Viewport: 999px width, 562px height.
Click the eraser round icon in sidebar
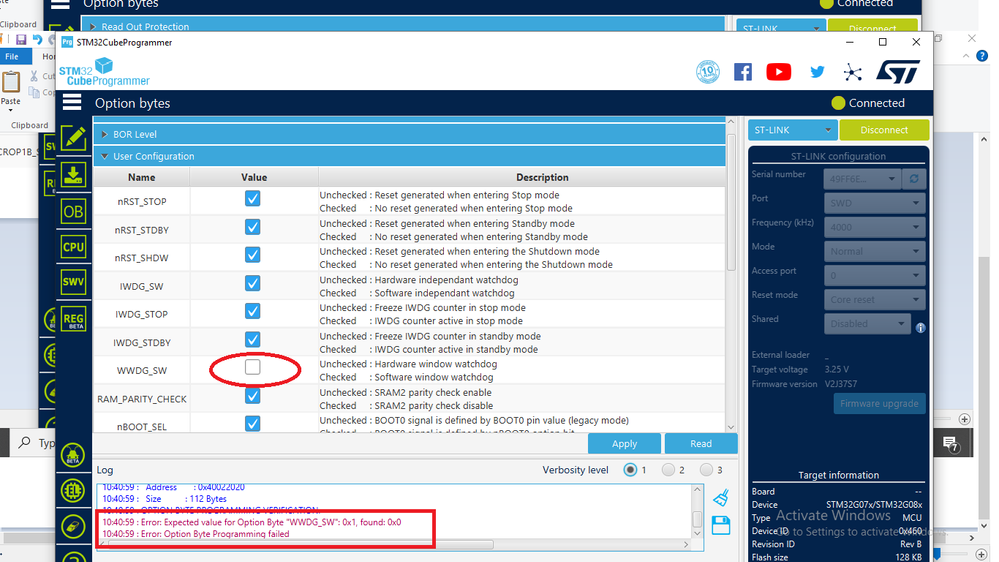[73, 526]
